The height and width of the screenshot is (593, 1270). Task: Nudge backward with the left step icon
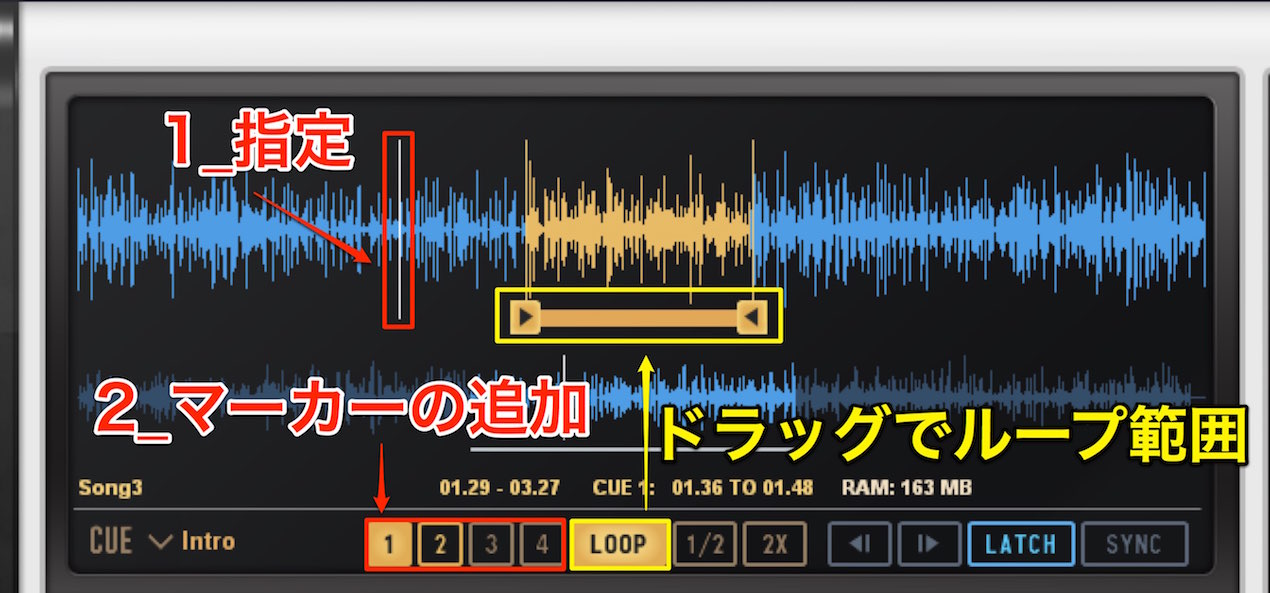[859, 545]
